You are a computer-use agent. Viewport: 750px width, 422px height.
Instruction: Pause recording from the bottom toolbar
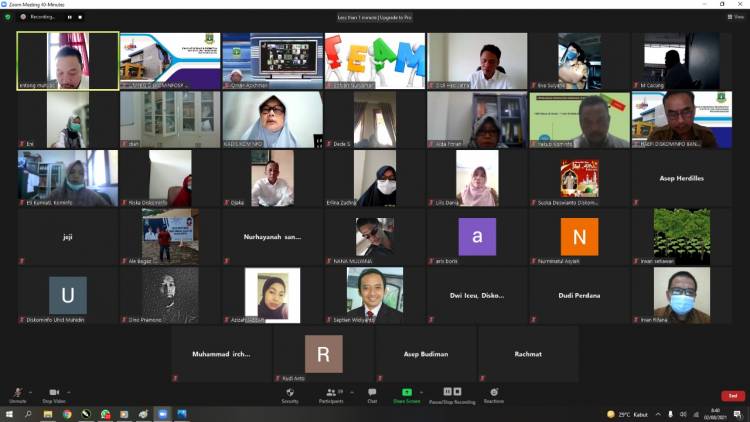(x=447, y=392)
